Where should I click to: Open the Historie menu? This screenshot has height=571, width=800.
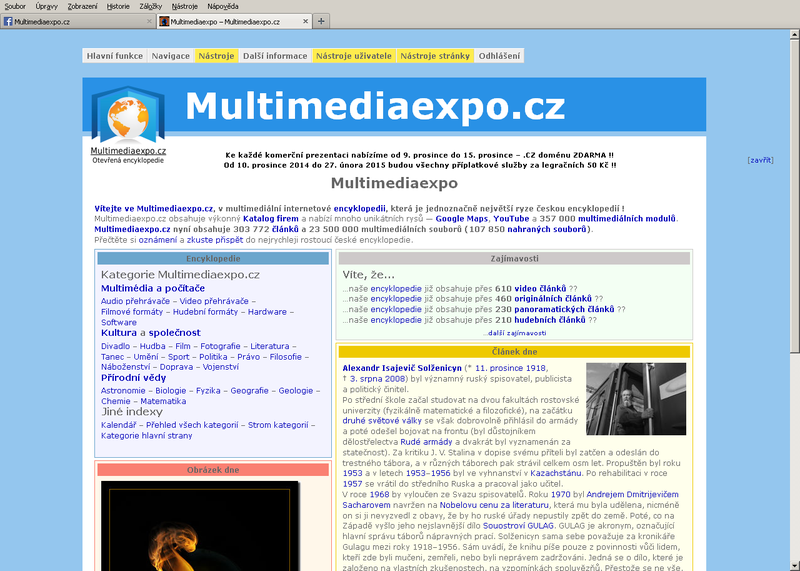click(x=118, y=7)
